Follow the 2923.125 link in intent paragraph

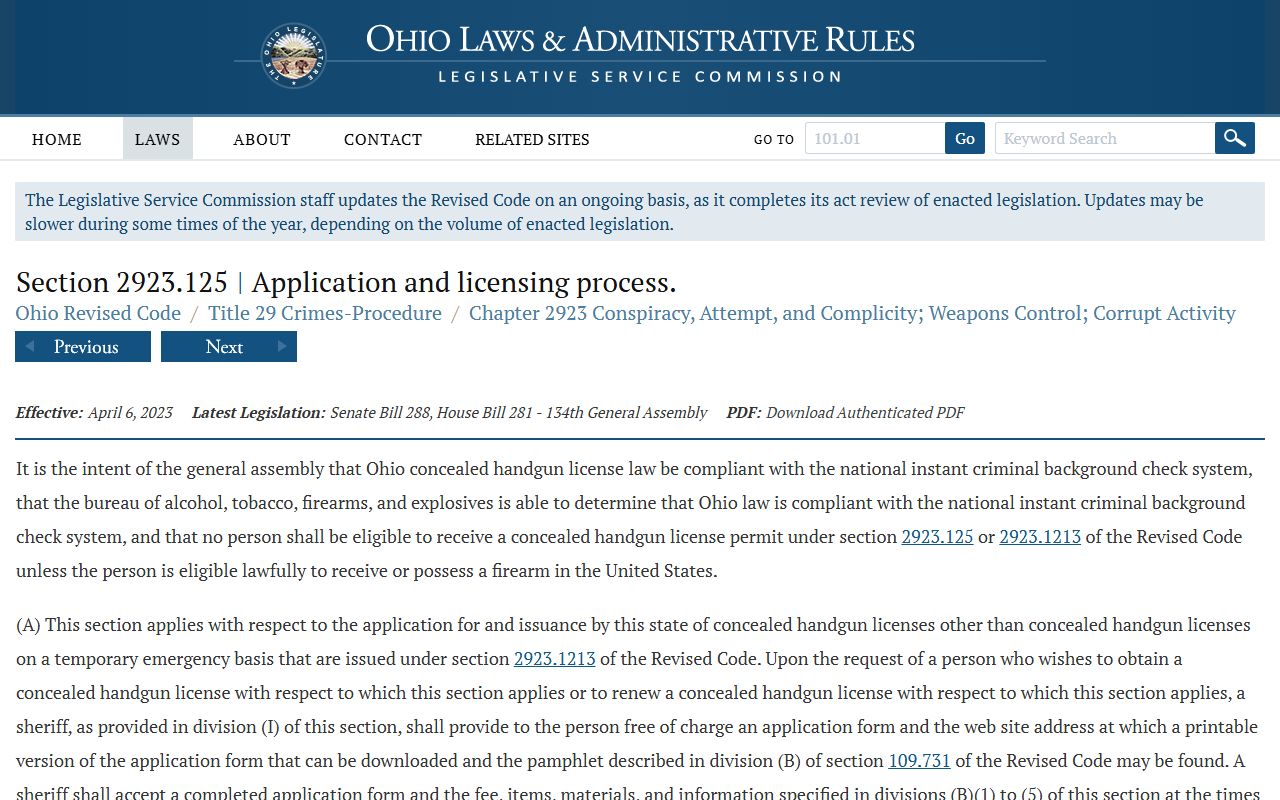pos(937,537)
